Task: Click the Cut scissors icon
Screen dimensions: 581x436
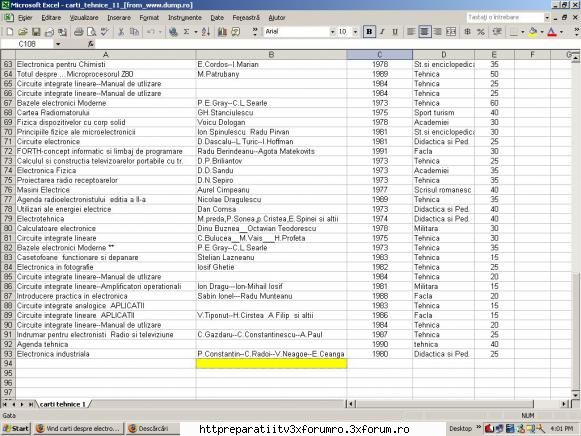Action: [x=121, y=32]
